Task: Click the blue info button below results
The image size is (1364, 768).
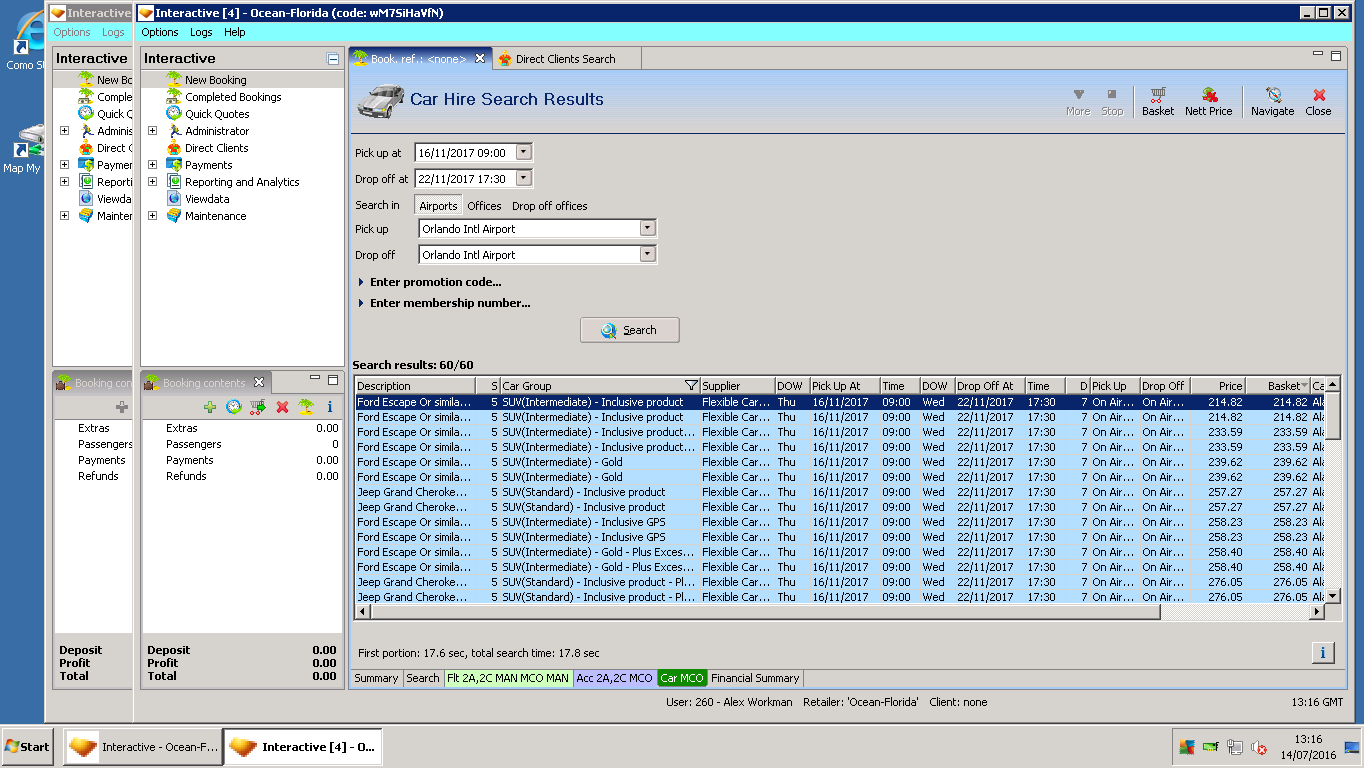Action: pyautogui.click(x=1322, y=653)
